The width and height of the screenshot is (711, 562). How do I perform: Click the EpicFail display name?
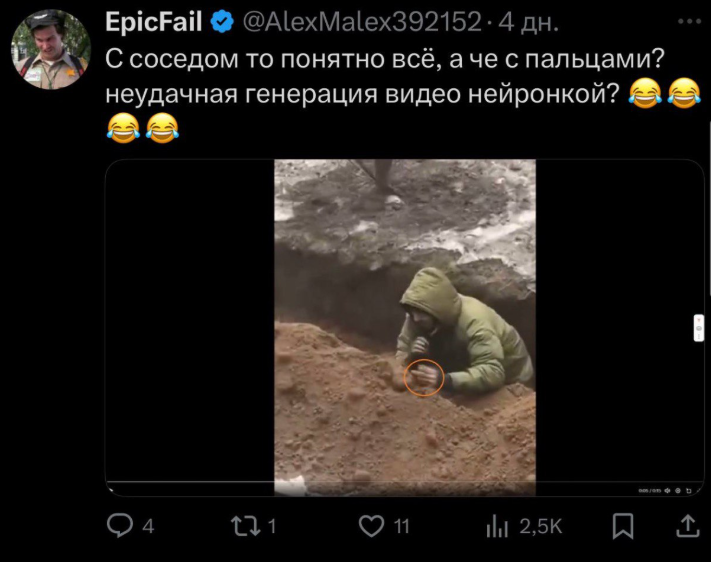153,21
